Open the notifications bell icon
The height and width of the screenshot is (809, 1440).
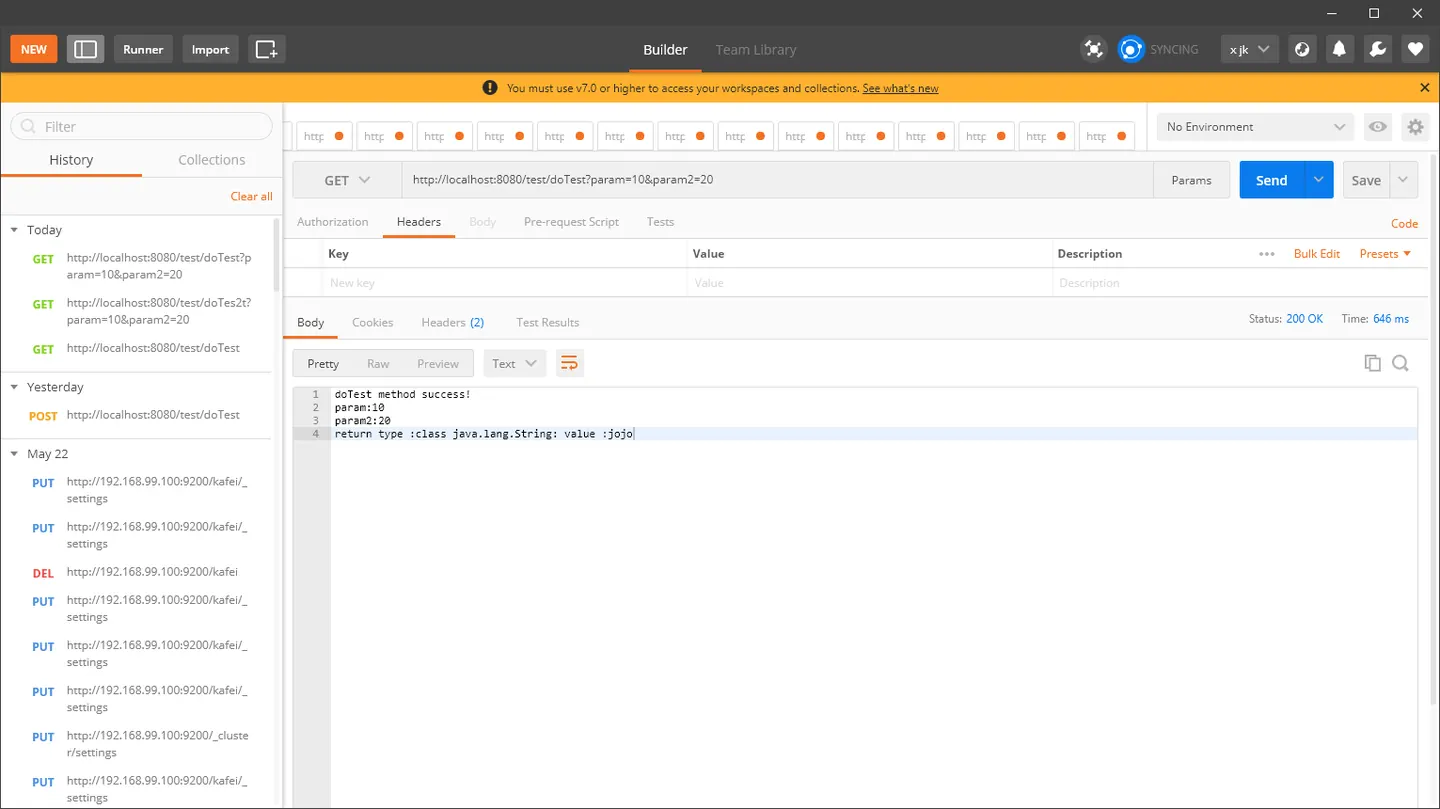tap(1339, 49)
